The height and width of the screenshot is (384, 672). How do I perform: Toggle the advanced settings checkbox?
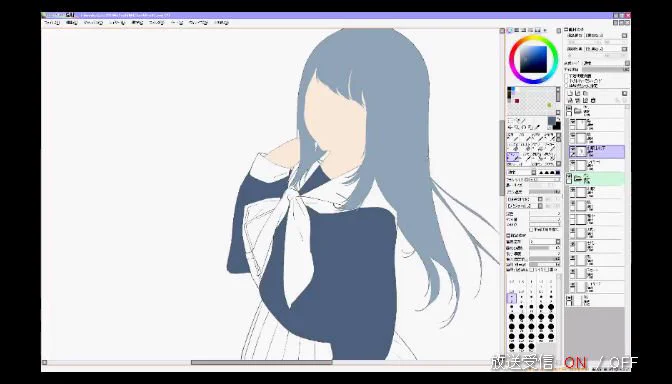509,236
